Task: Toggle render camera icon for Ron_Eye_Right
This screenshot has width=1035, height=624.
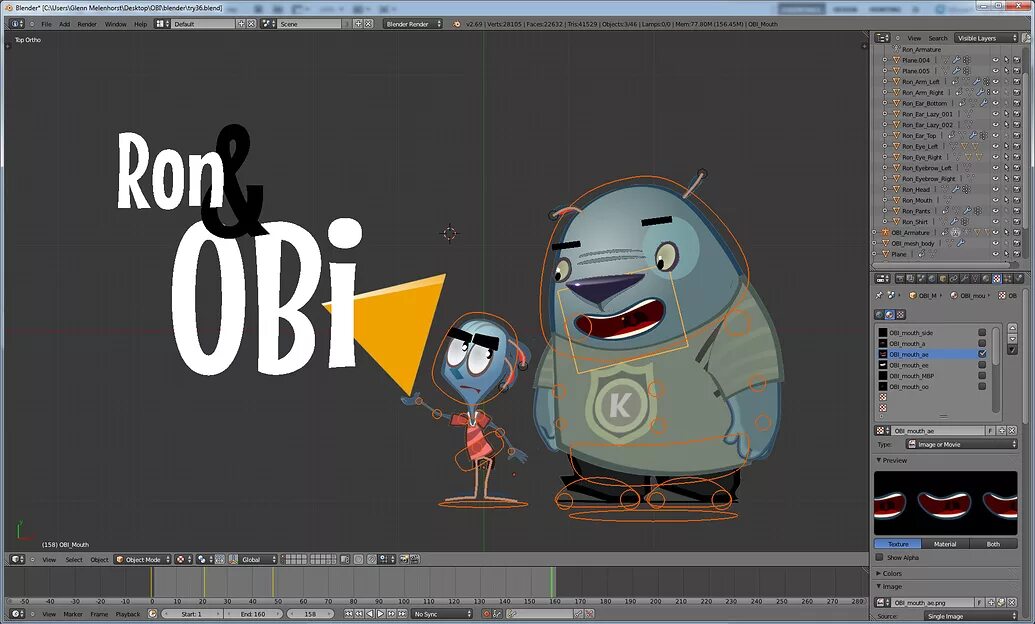Action: [x=1017, y=157]
